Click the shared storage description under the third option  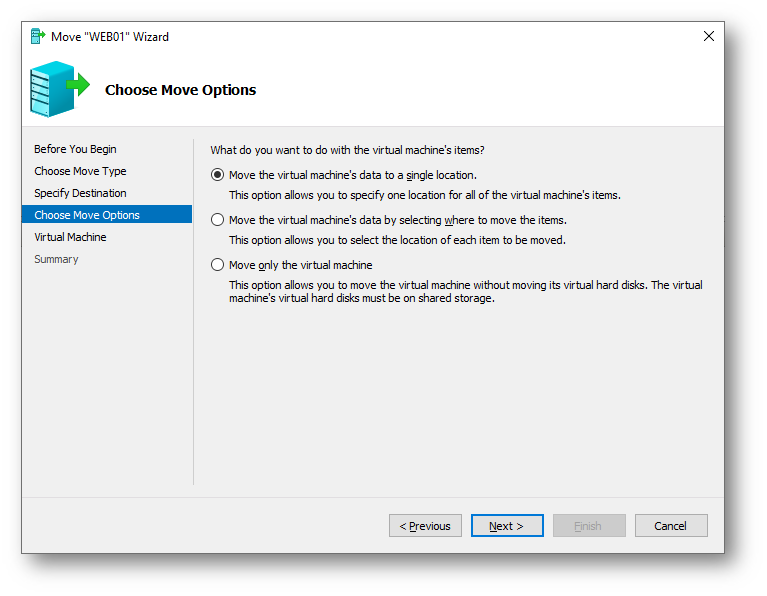point(465,291)
